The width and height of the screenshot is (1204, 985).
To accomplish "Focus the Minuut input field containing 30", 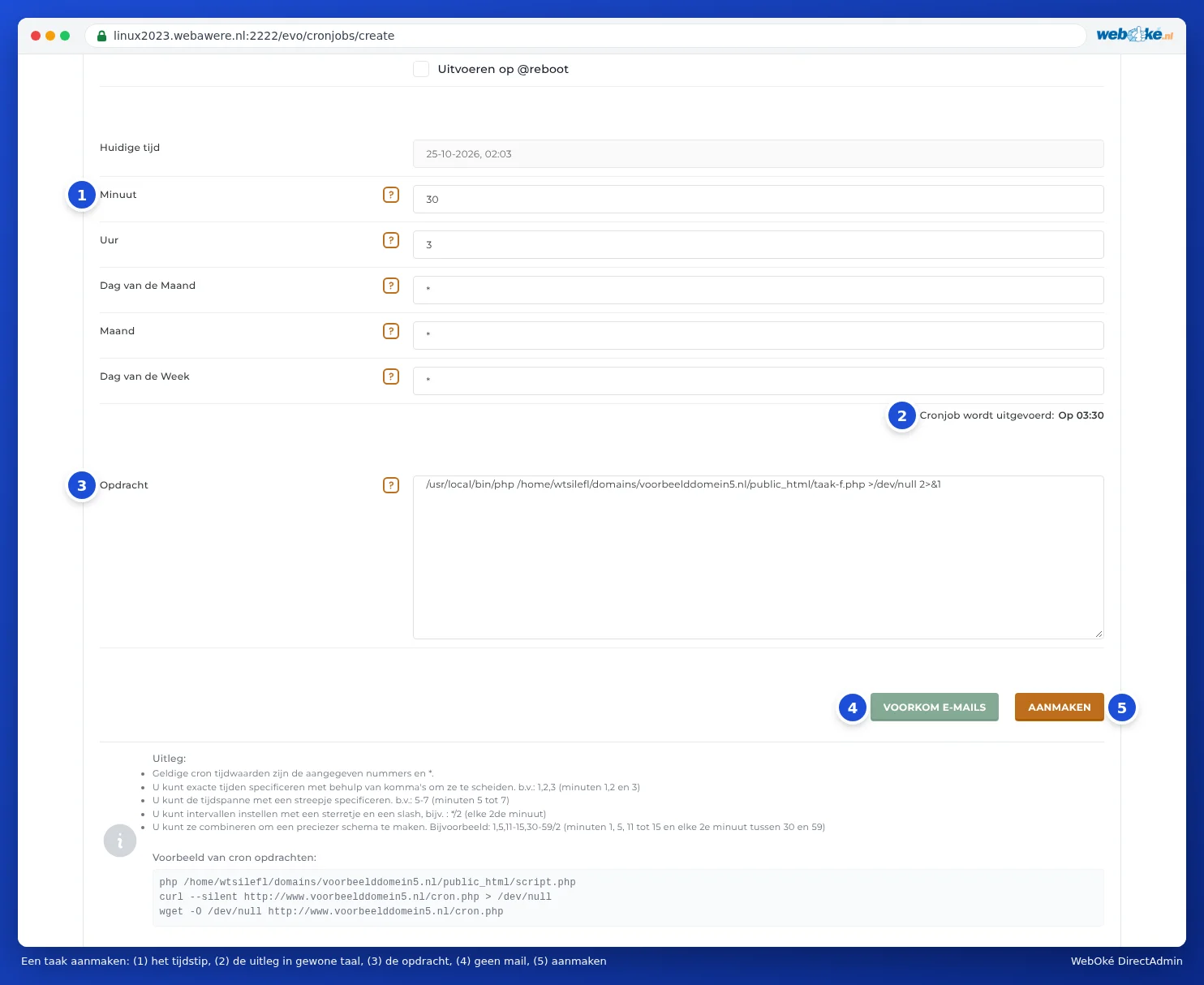I will tap(759, 200).
